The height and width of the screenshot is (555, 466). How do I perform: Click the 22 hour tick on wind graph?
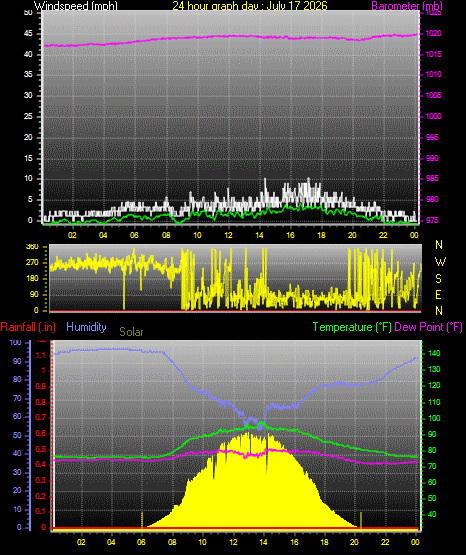383,235
